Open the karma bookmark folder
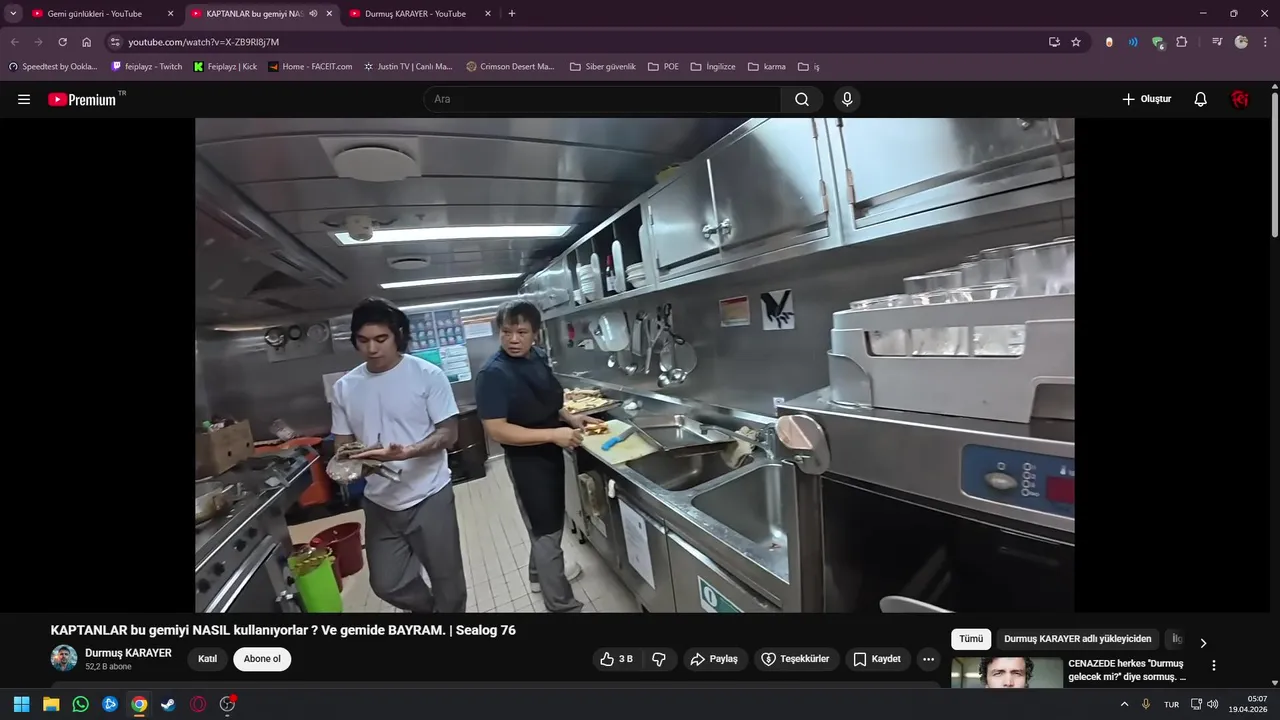Viewport: 1280px width, 720px height. 767,67
